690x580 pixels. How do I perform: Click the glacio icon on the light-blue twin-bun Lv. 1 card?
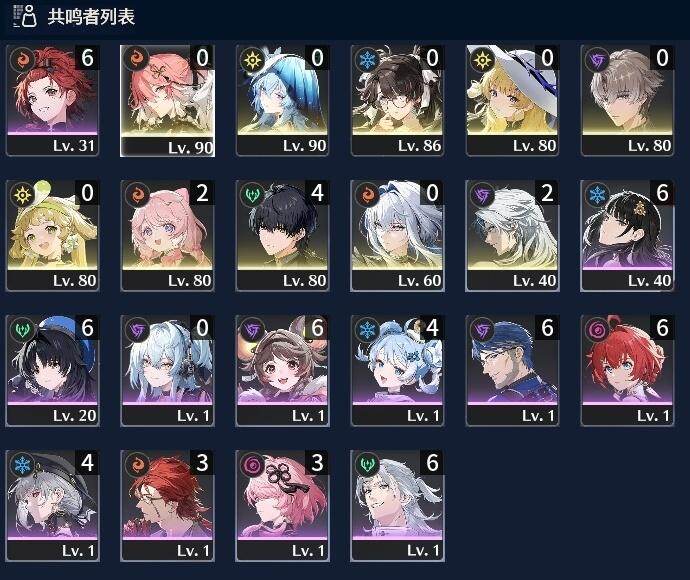pyautogui.click(x=367, y=329)
